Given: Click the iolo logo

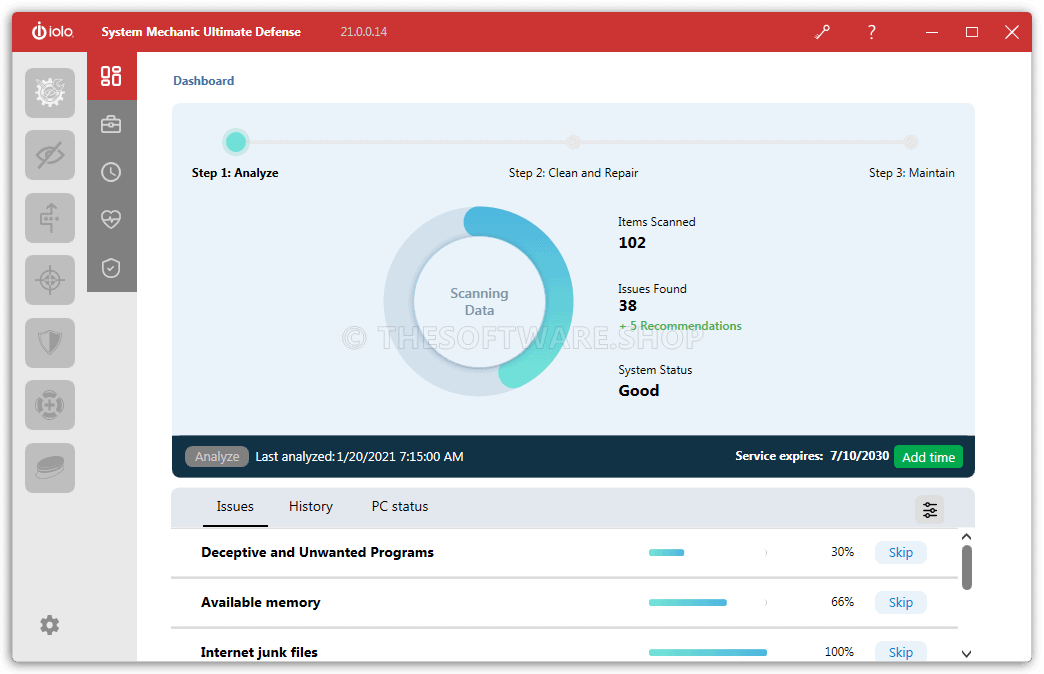Looking at the screenshot, I should tap(53, 31).
